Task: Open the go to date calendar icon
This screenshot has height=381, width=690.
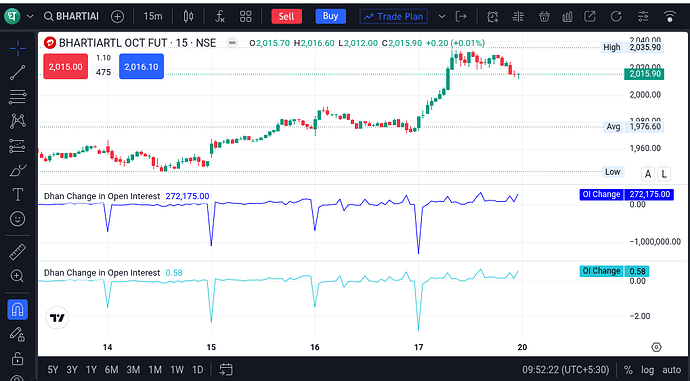Action: pyautogui.click(x=226, y=370)
